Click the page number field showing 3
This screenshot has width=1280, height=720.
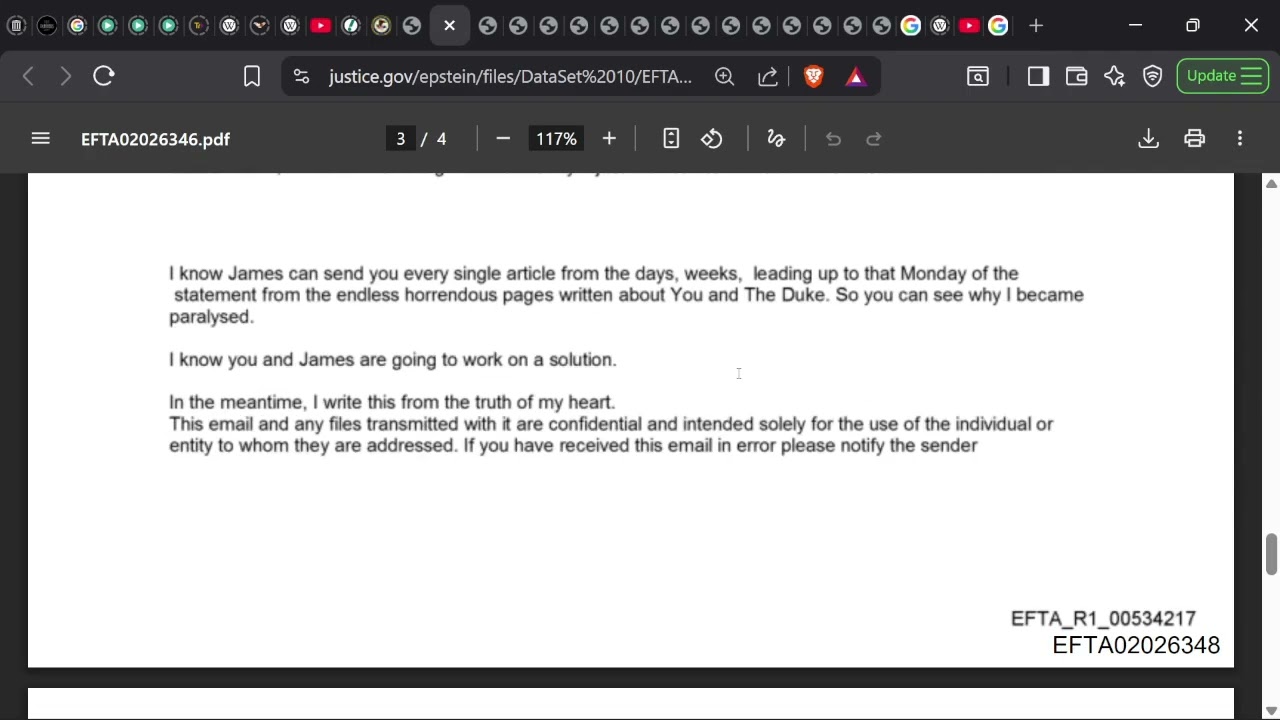(x=400, y=139)
